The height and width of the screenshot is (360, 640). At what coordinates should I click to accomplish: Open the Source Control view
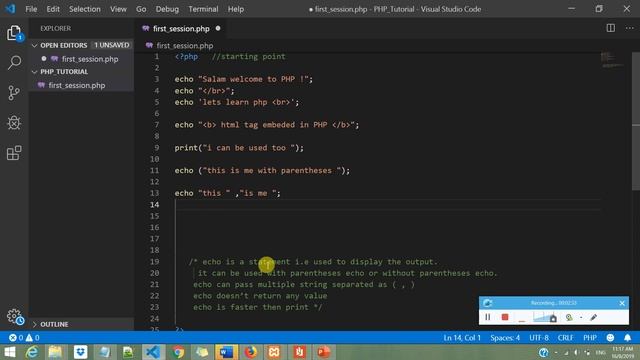point(14,93)
